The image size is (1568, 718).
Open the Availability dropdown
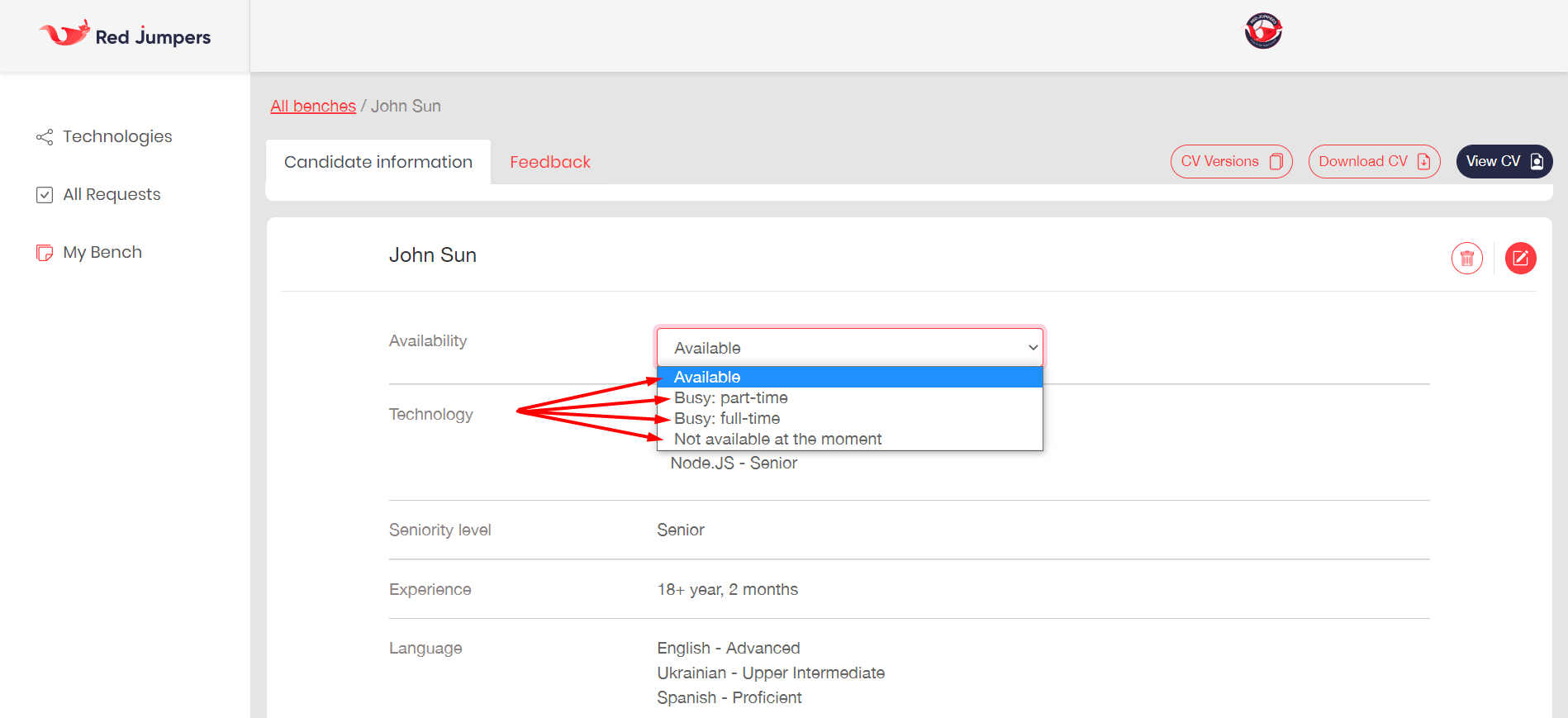[x=849, y=347]
